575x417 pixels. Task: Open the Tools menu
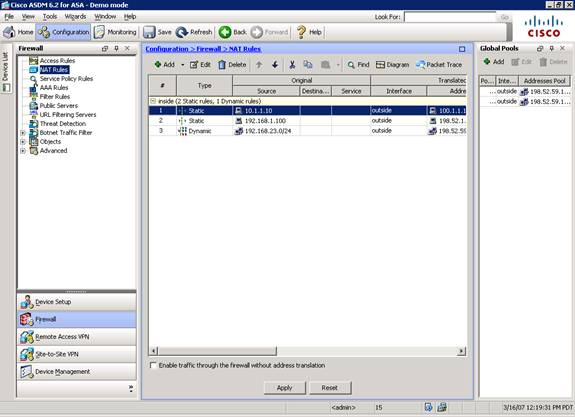50,17
